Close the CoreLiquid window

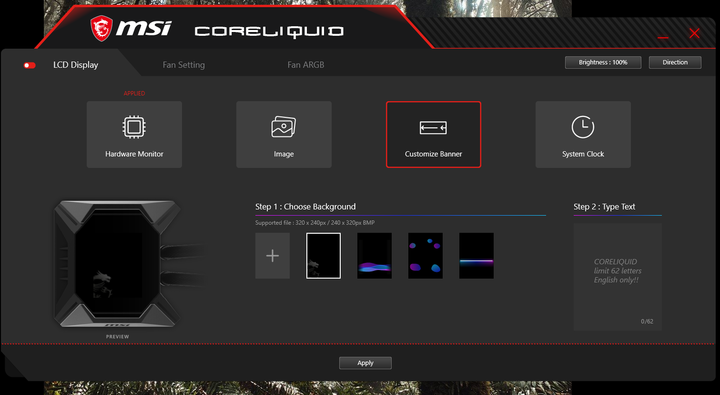tap(694, 33)
